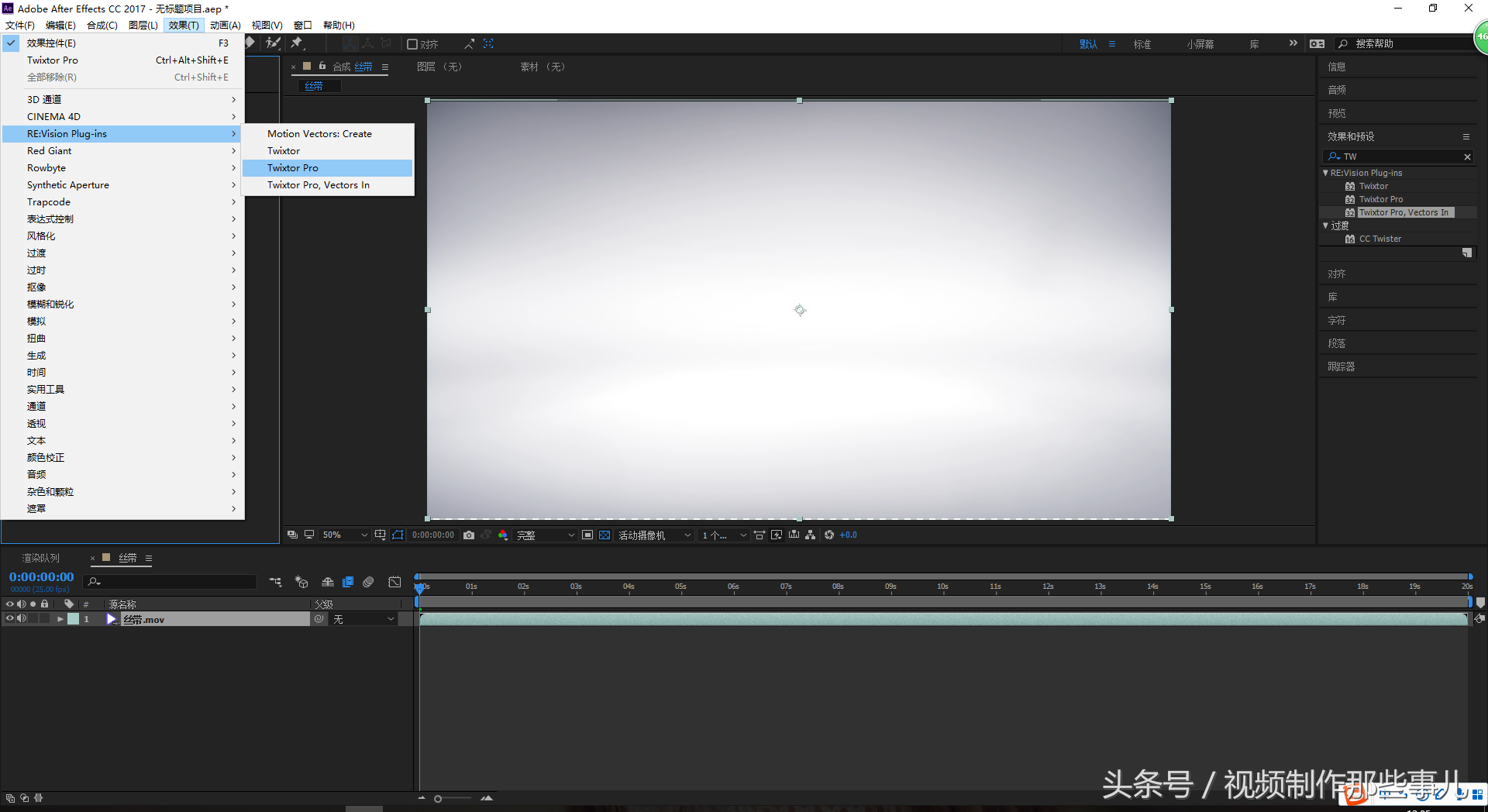Open the Trapcode effects submenu

click(123, 202)
